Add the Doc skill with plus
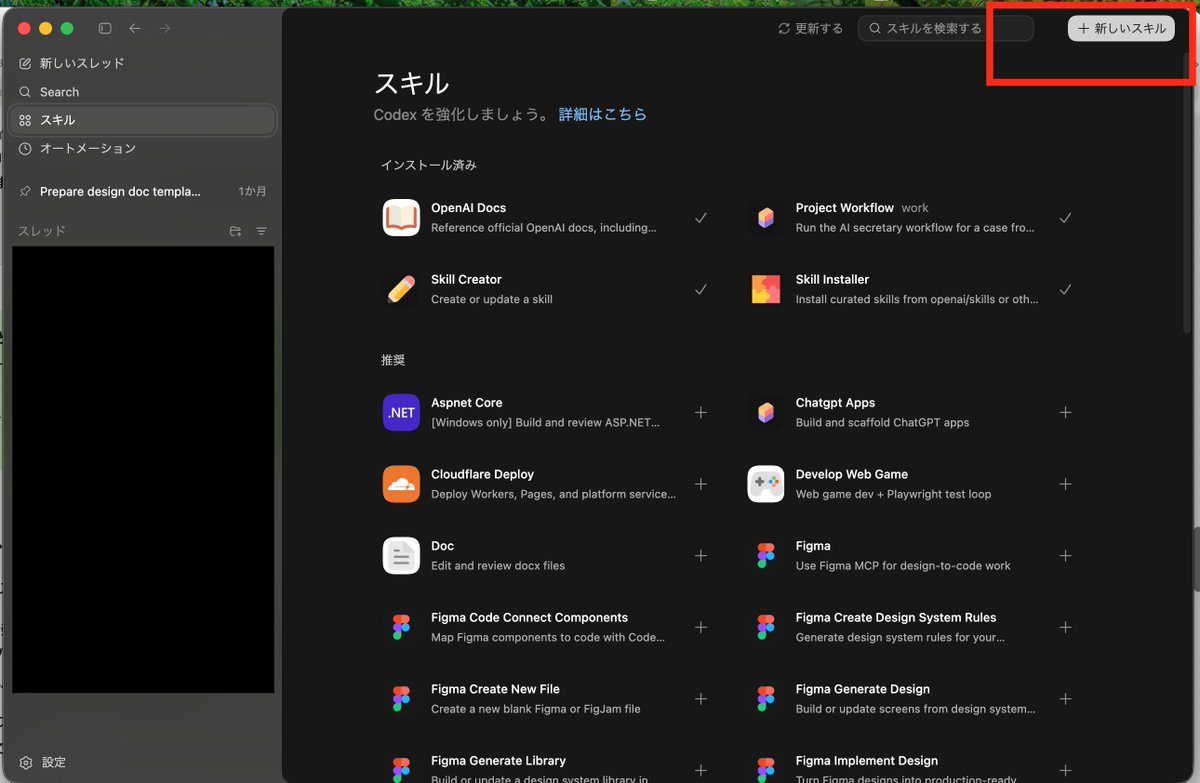 click(701, 556)
